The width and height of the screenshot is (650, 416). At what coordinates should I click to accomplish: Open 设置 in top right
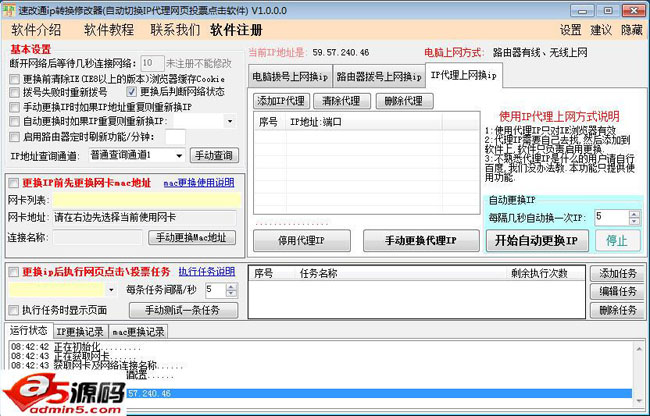pyautogui.click(x=570, y=30)
